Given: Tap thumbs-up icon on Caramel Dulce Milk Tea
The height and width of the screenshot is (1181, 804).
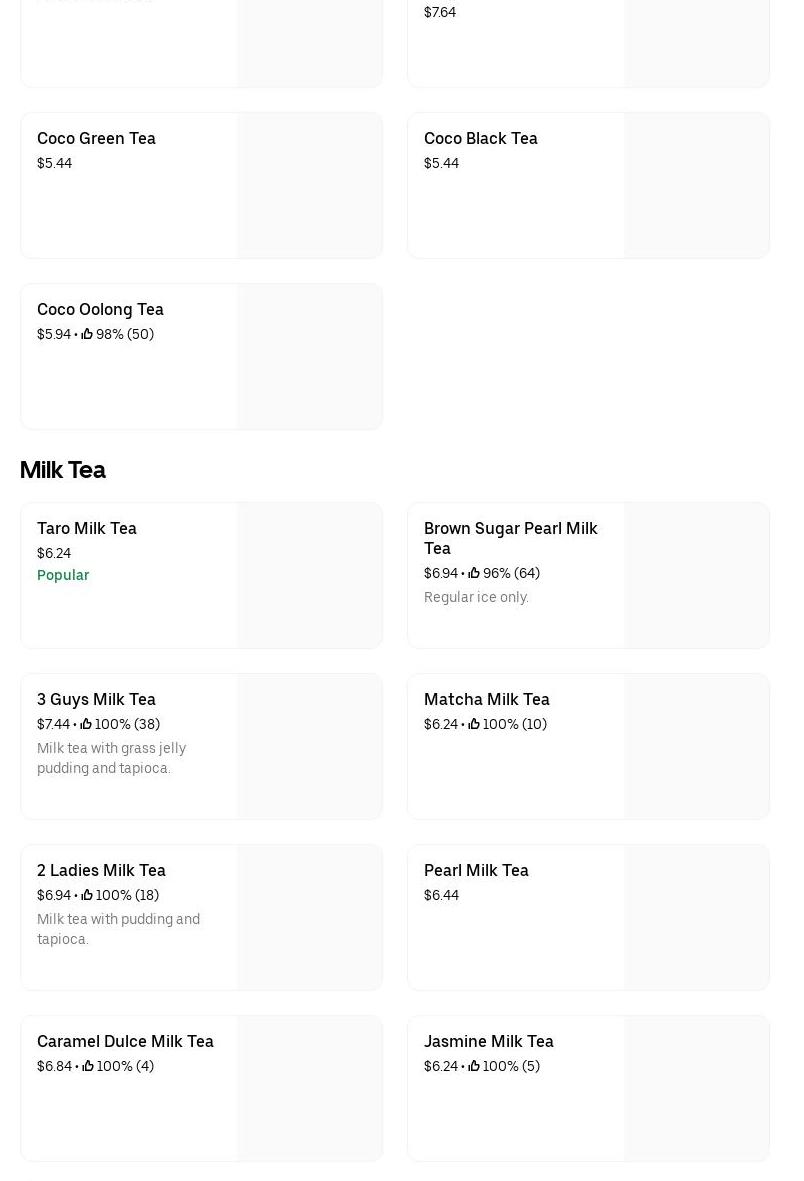Looking at the screenshot, I should 88,1066.
